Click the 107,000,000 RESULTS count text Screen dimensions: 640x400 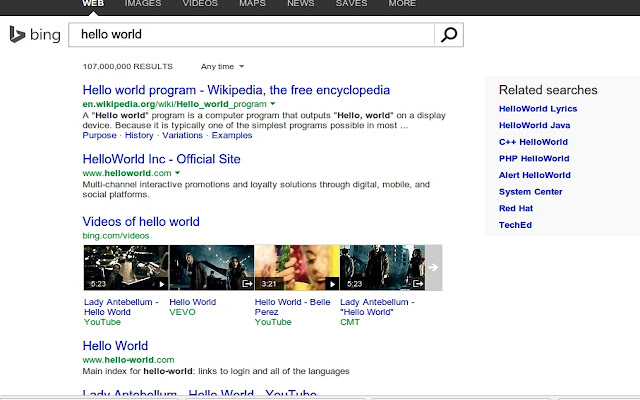tap(128, 67)
